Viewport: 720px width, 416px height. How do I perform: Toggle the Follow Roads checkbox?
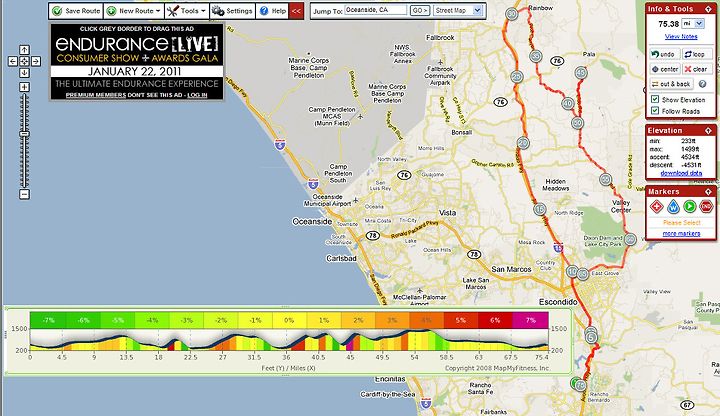[655, 111]
